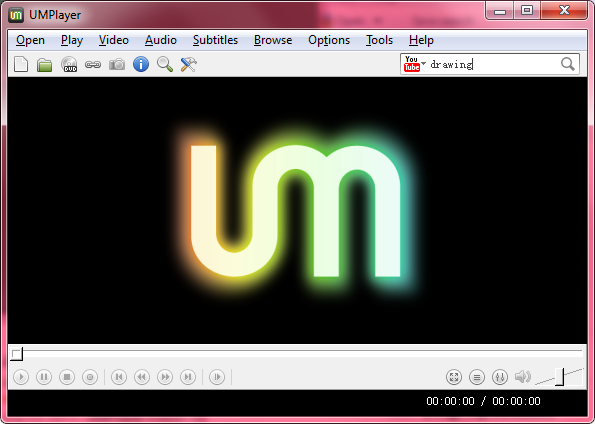Click the Stop button

[67, 377]
